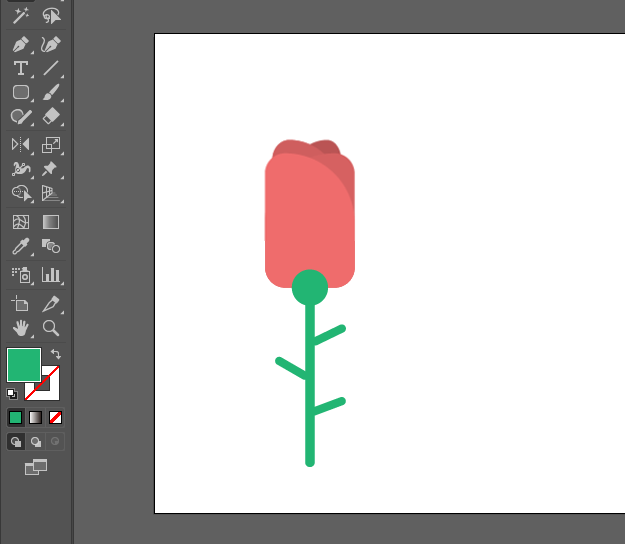Enable Draw Normal mode
The image size is (625, 544).
tap(16, 441)
